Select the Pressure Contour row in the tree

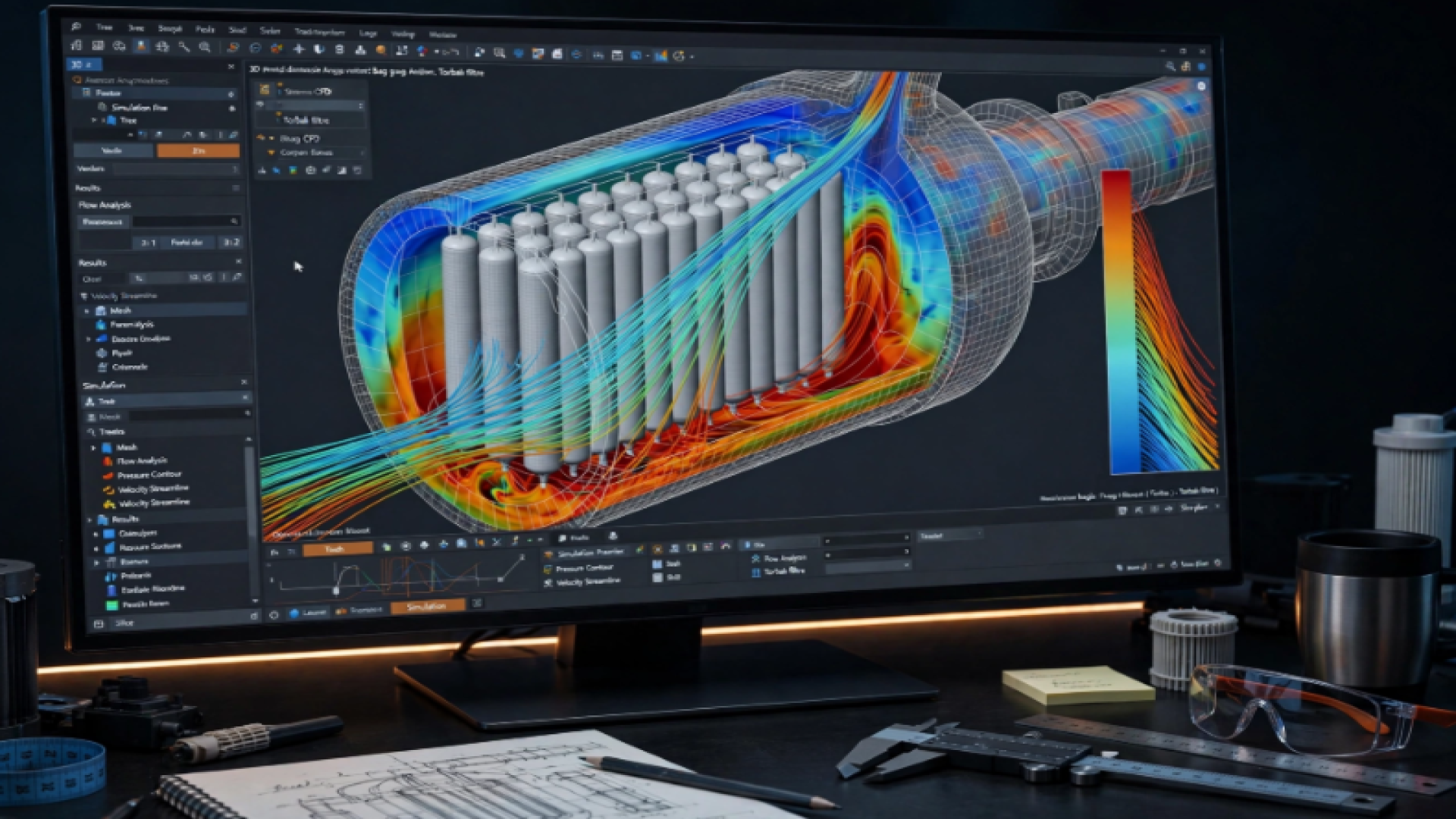pyautogui.click(x=149, y=475)
